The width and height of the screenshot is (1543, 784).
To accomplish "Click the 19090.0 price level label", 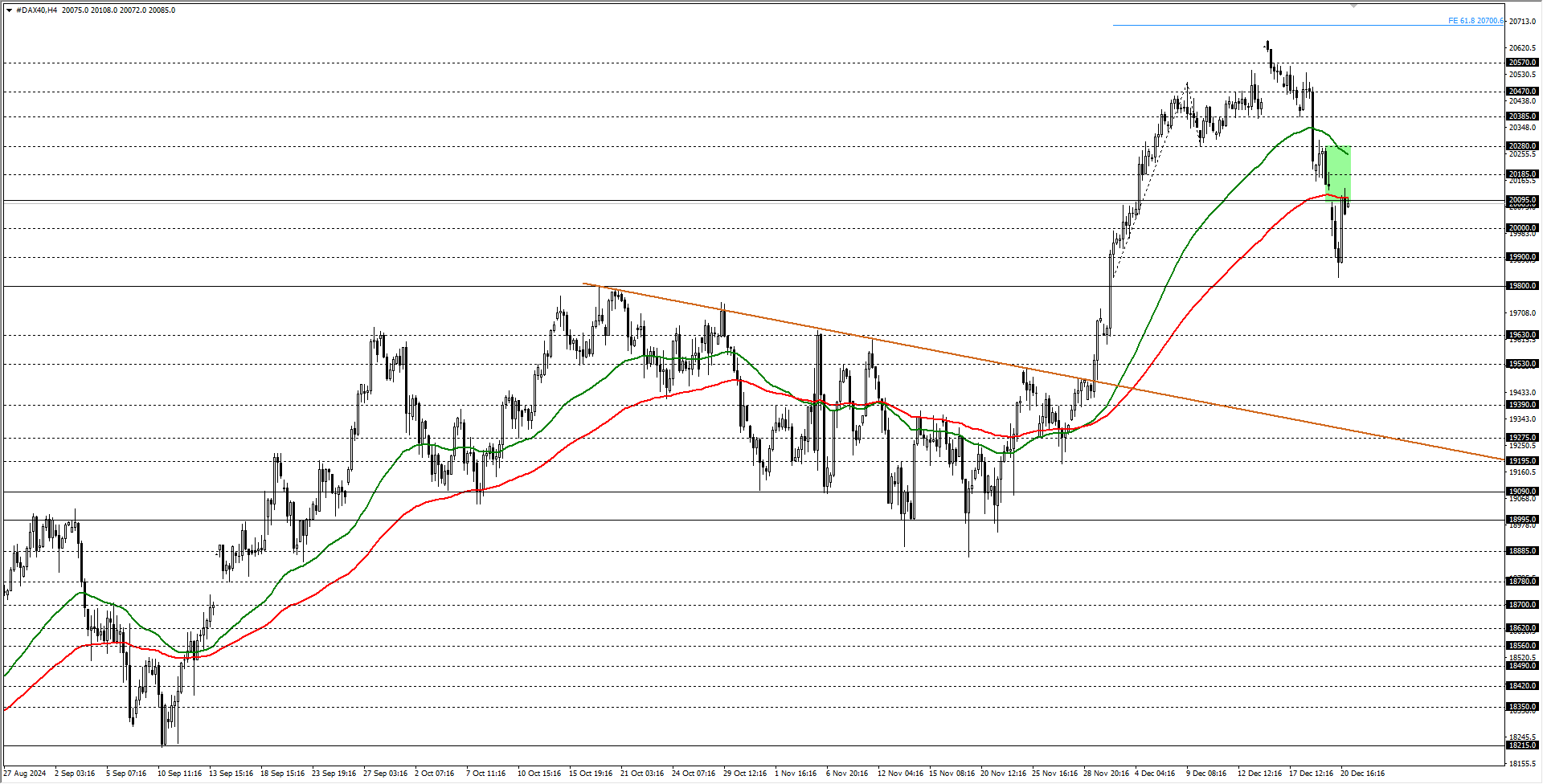I will [x=1522, y=492].
